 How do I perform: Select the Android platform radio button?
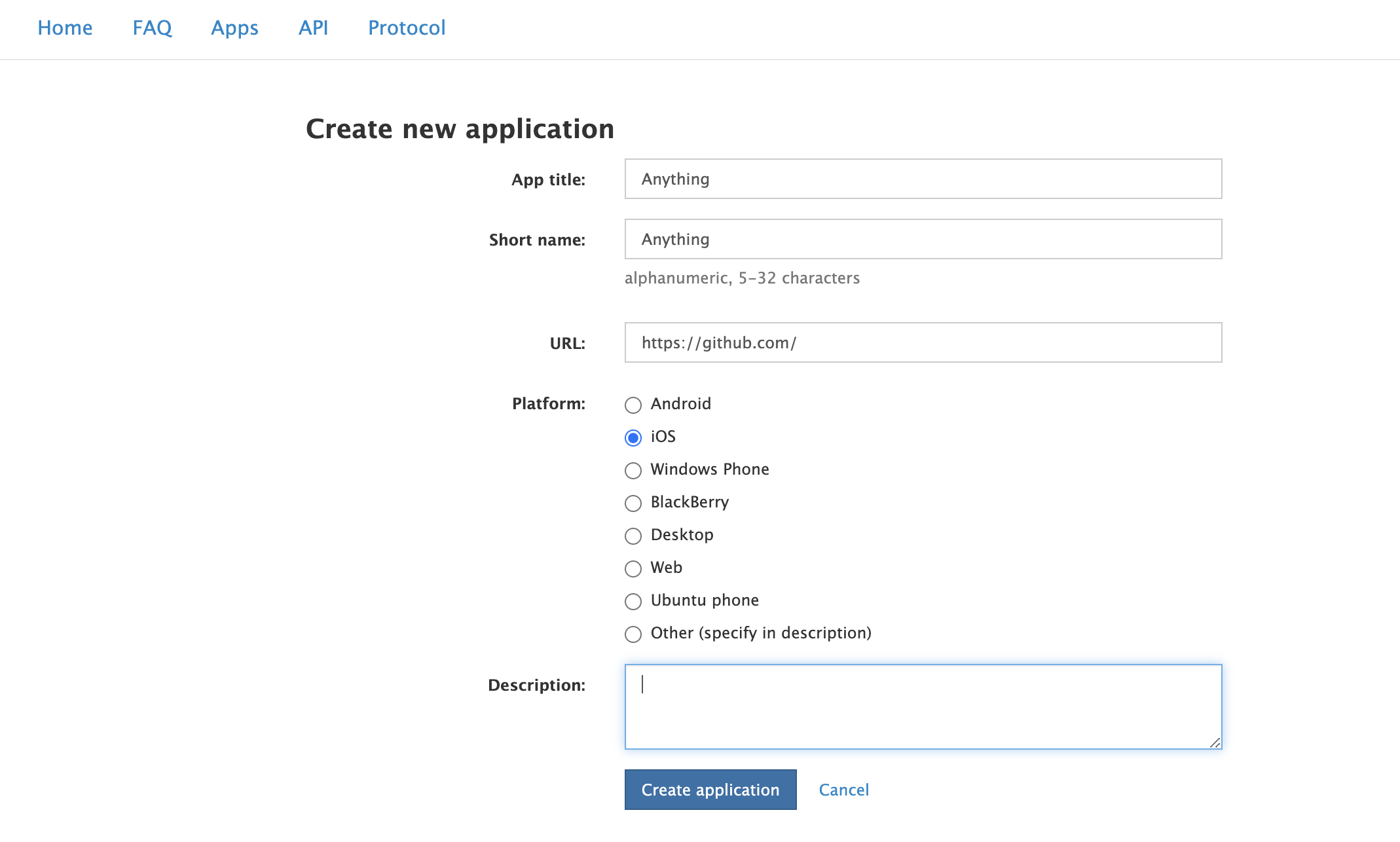click(x=633, y=405)
